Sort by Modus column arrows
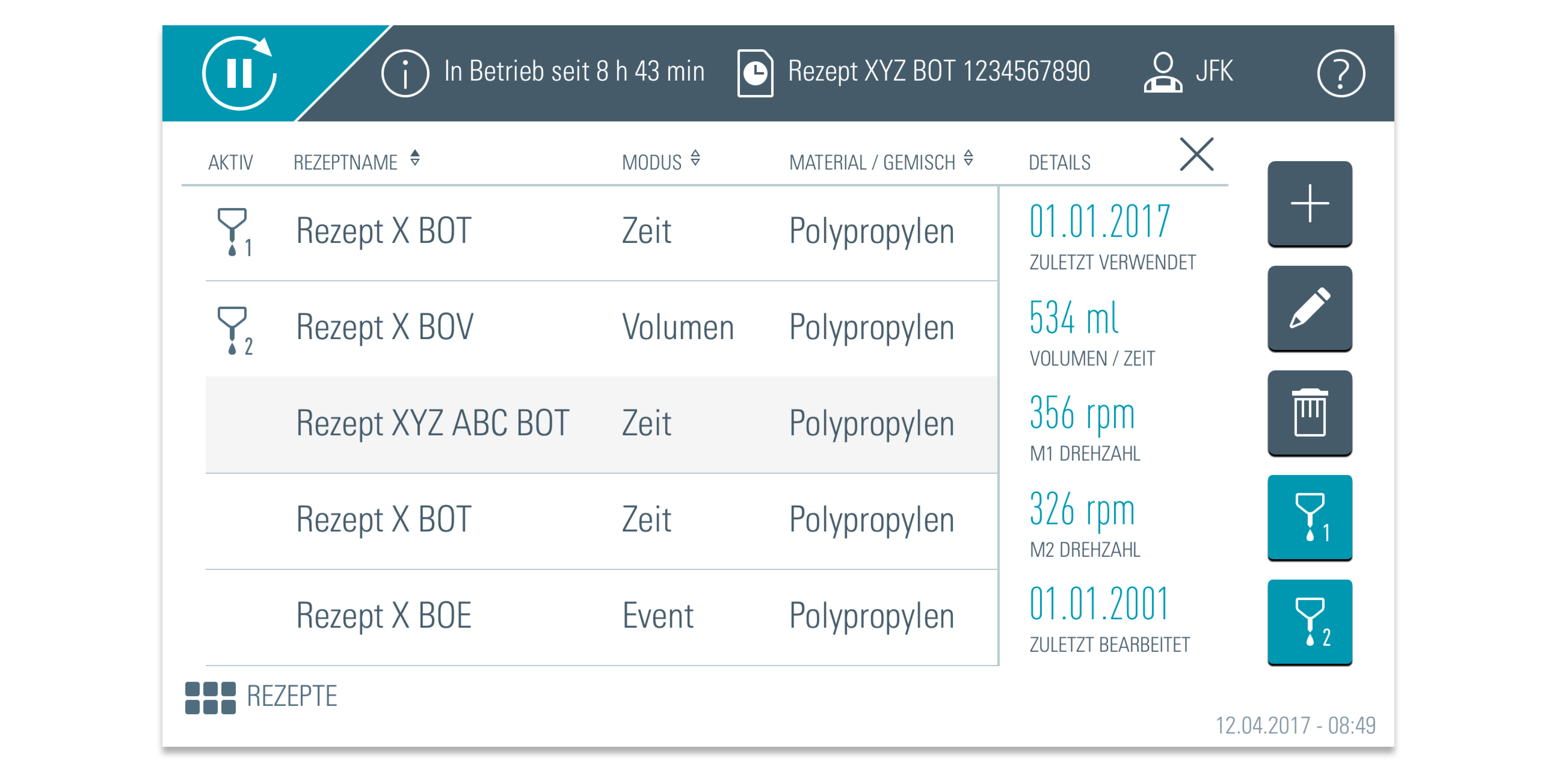Viewport: 1568px width, 772px height. [x=695, y=158]
